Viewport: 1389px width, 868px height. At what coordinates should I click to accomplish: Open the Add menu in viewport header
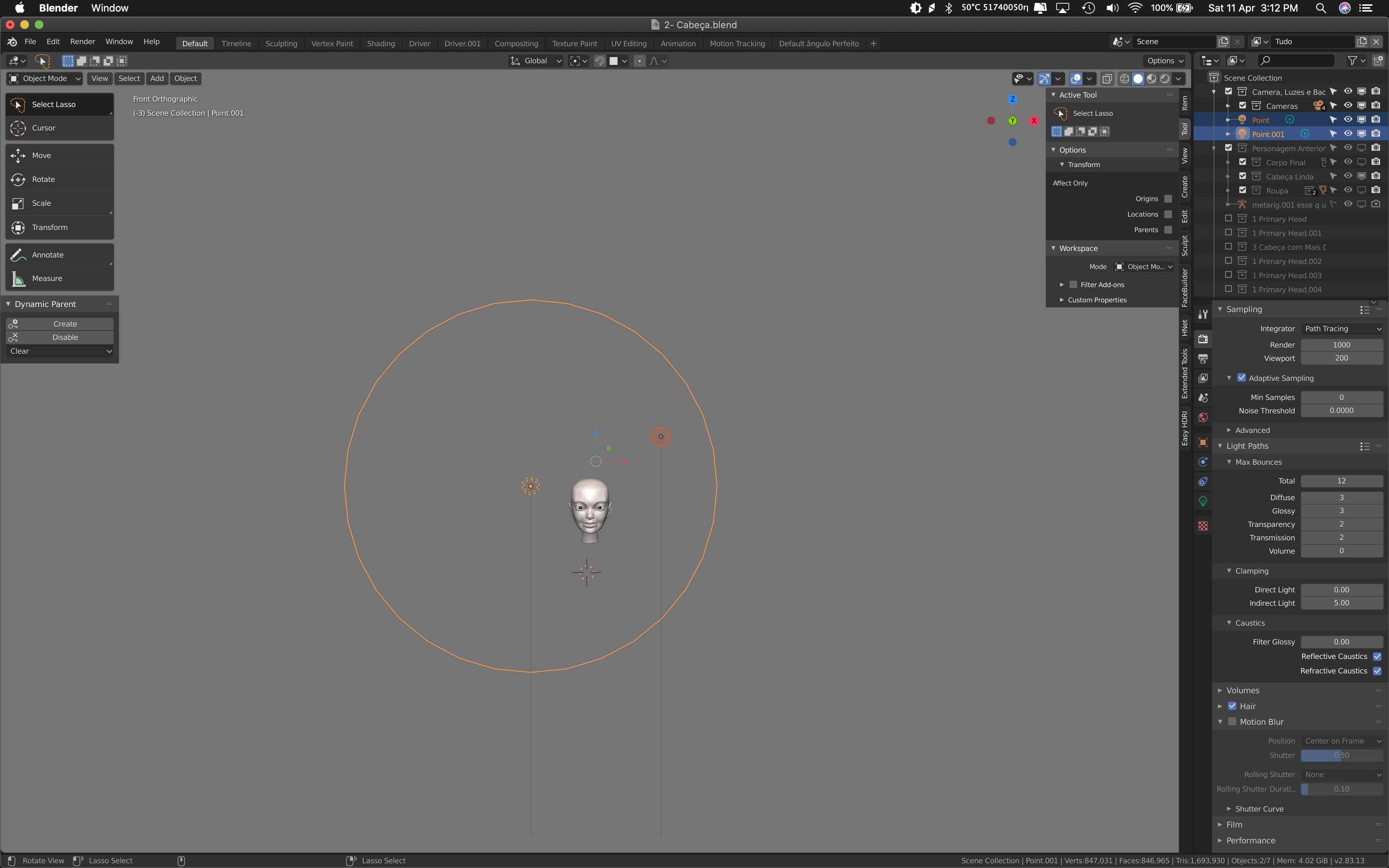(157, 78)
